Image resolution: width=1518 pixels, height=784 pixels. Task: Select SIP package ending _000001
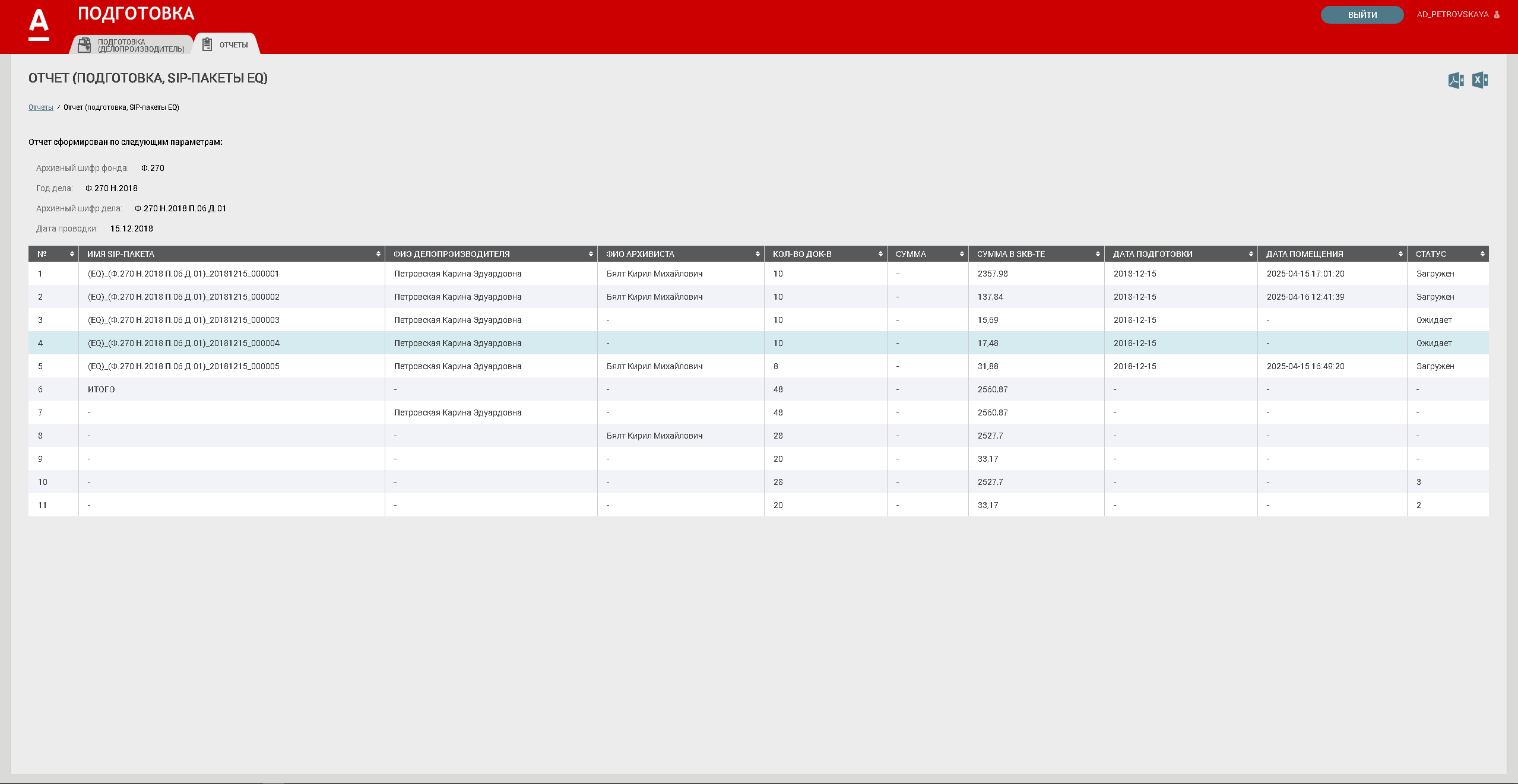(183, 274)
